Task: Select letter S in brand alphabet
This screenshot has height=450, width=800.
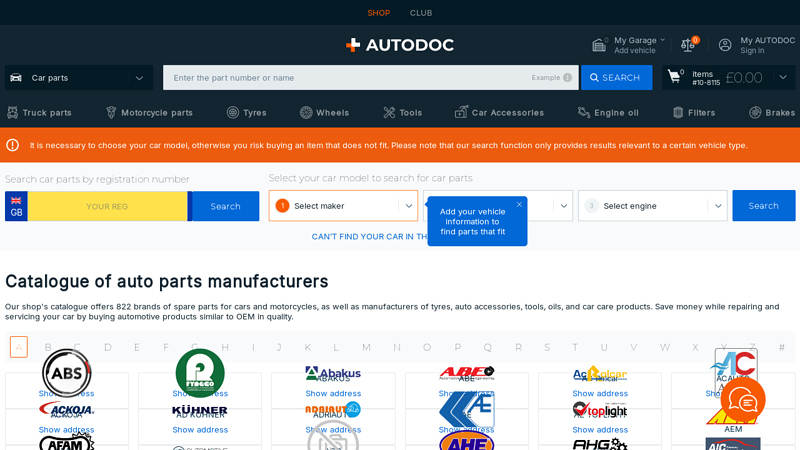Action: click(547, 347)
